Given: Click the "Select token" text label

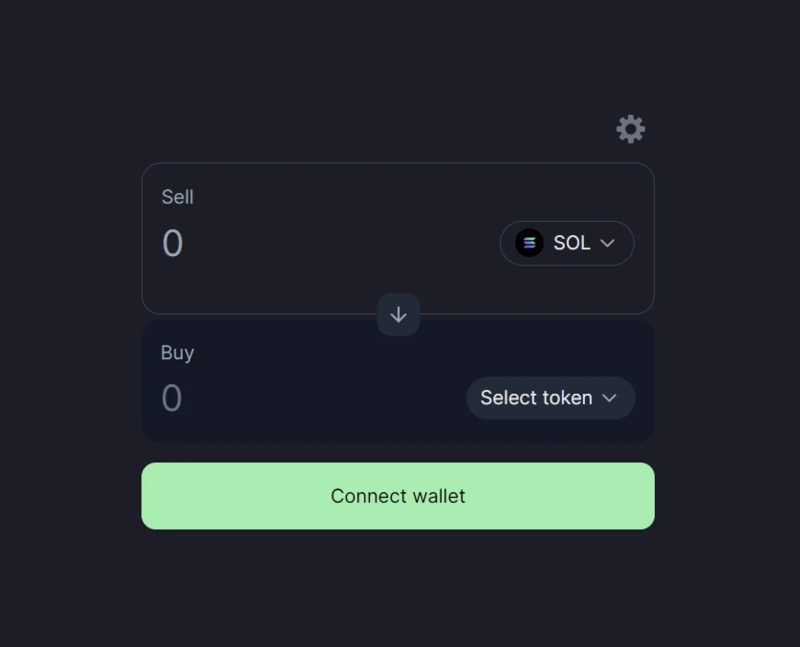Looking at the screenshot, I should [x=536, y=398].
